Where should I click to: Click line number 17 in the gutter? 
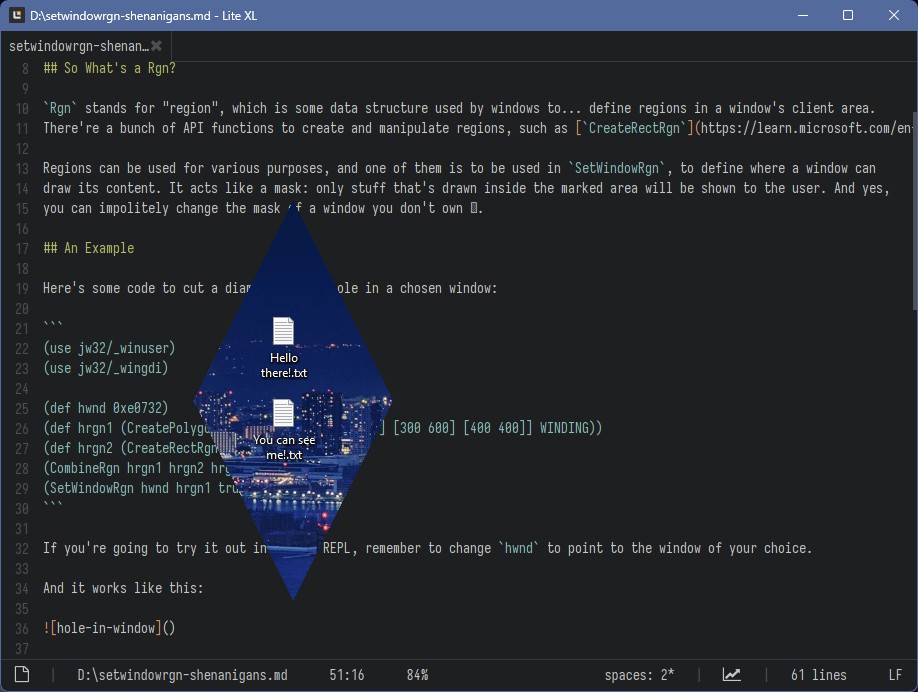click(22, 249)
